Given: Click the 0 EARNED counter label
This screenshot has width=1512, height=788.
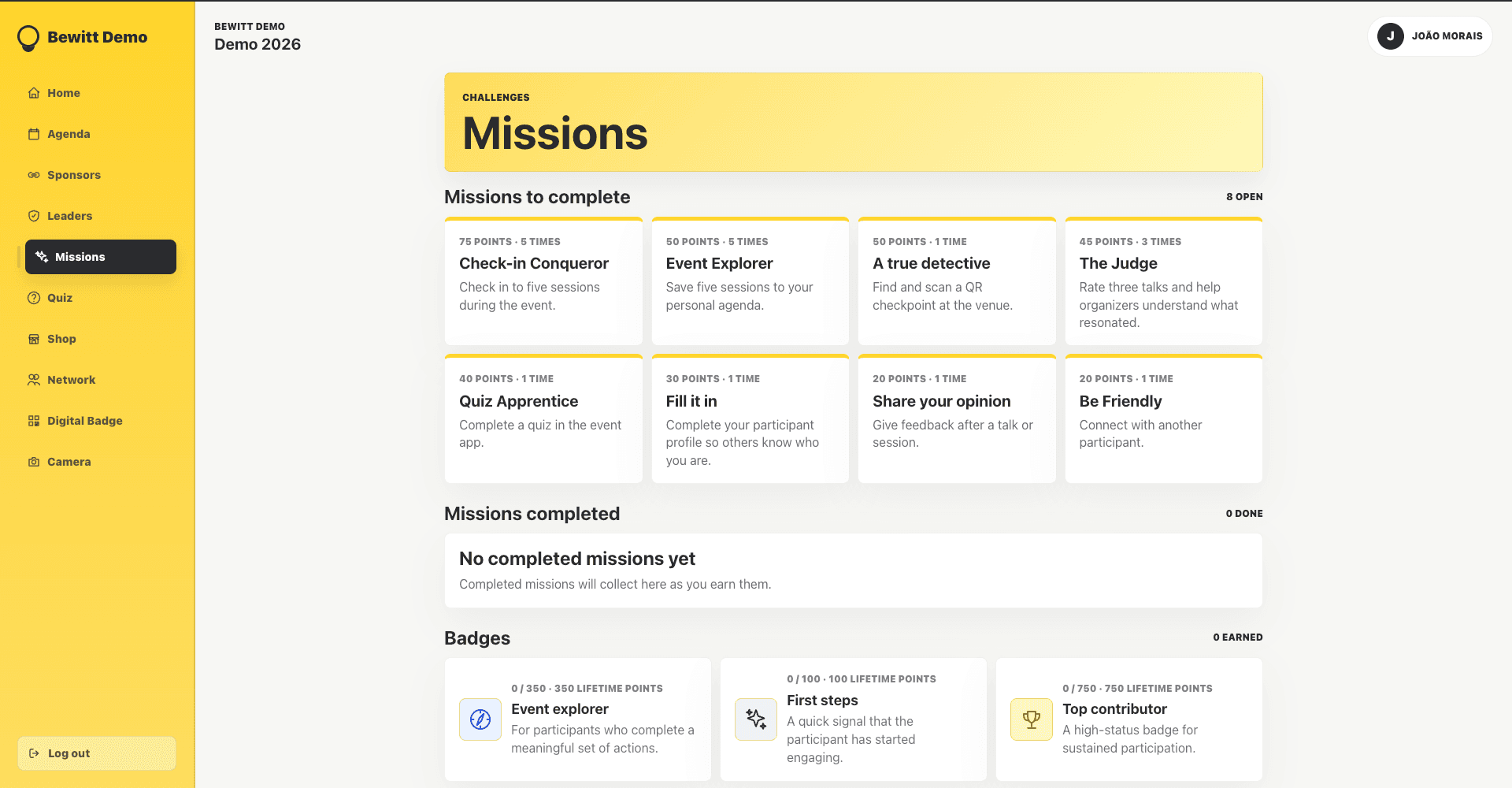Looking at the screenshot, I should click(x=1238, y=637).
